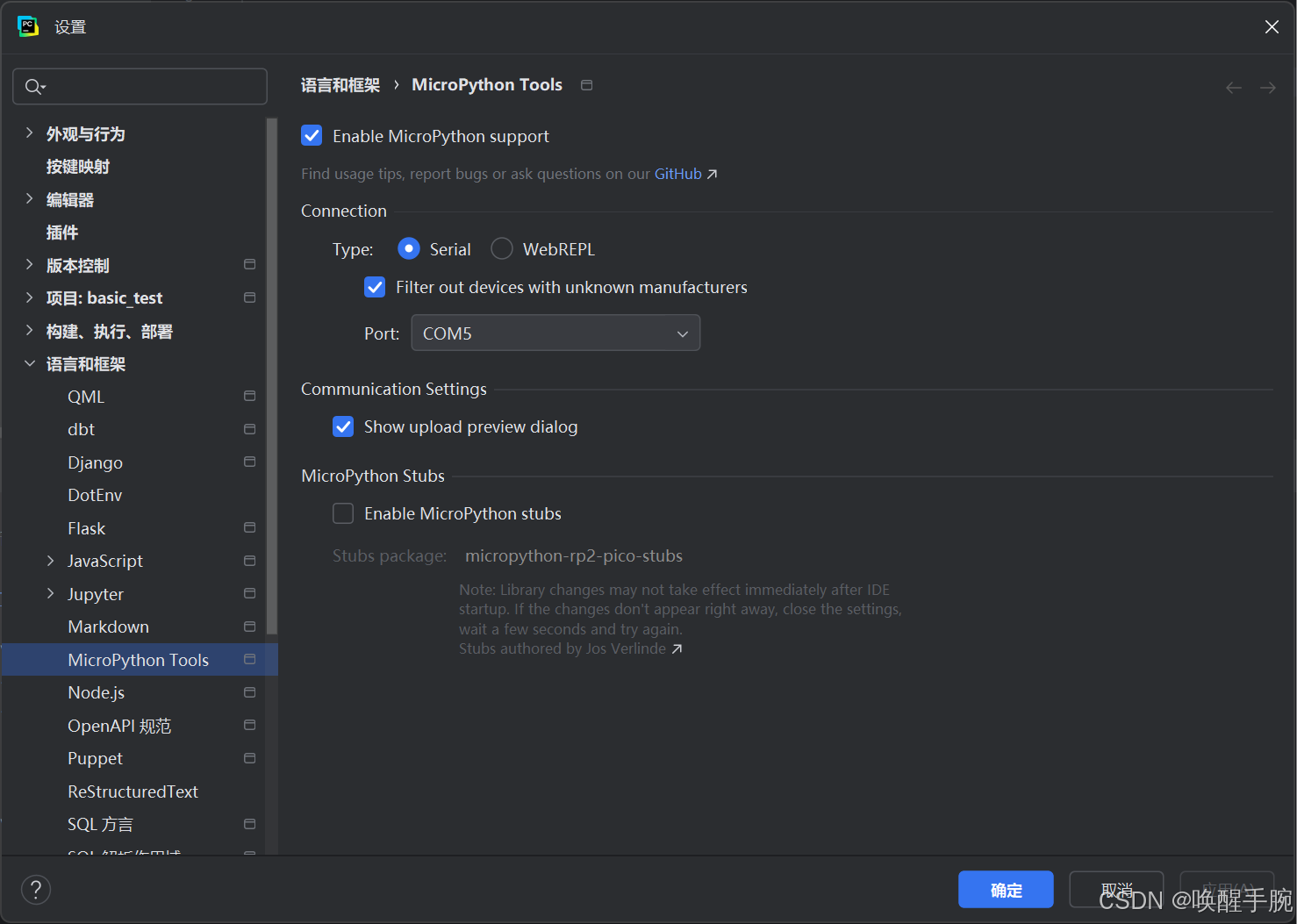The width and height of the screenshot is (1297, 924).
Task: Collapse the 语言和框架 section
Action: point(29,363)
